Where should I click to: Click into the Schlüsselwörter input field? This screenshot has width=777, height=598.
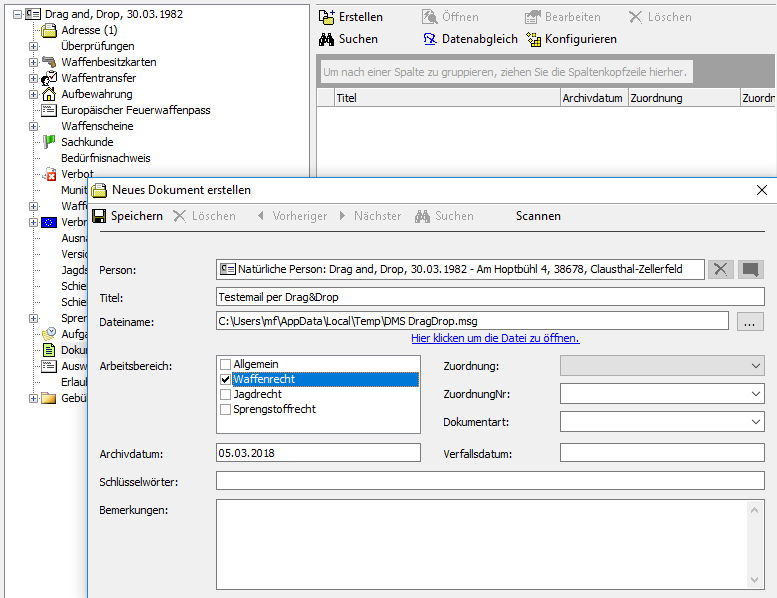490,481
